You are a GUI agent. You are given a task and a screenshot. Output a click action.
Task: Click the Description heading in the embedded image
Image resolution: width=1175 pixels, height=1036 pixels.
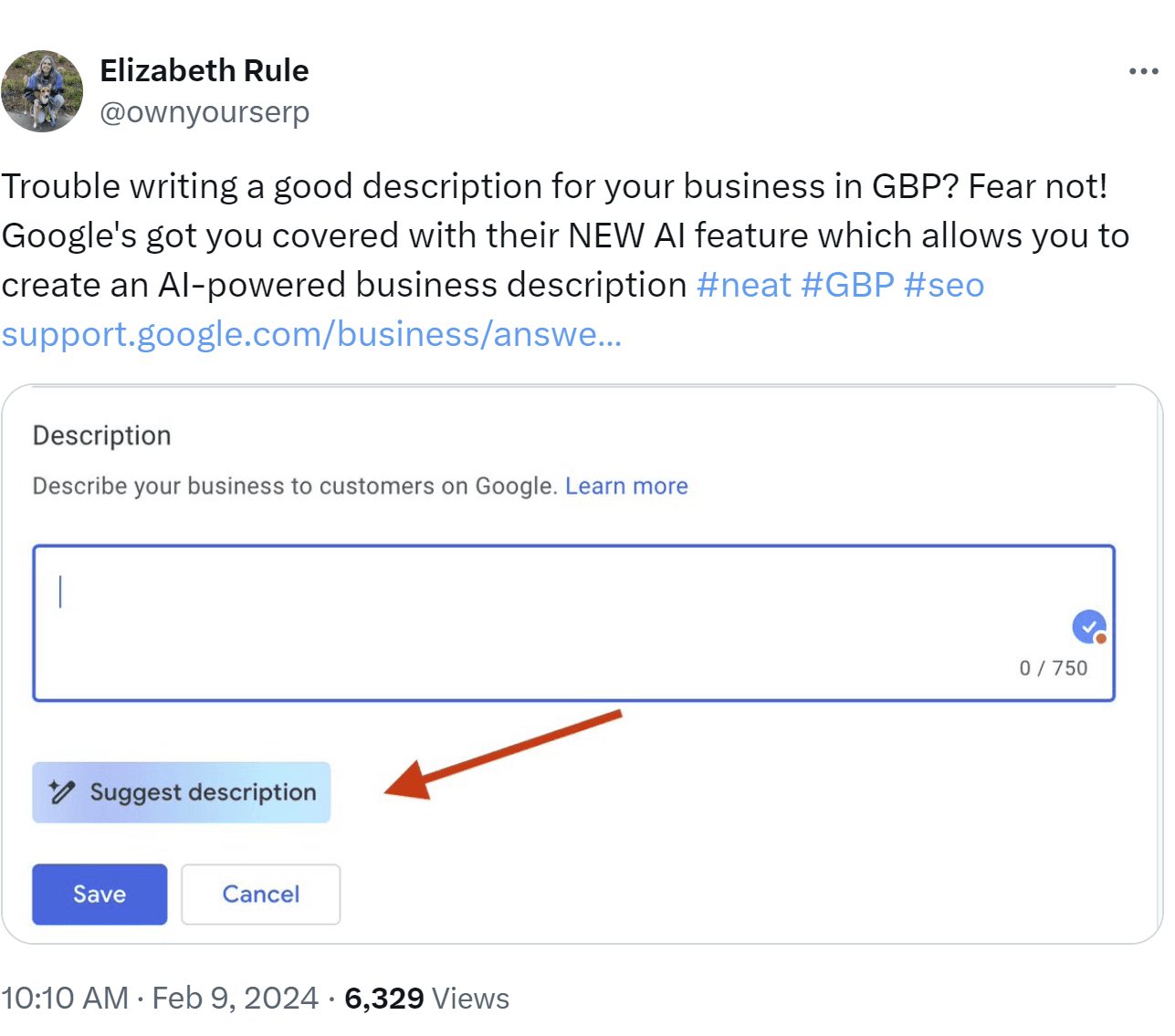point(102,435)
